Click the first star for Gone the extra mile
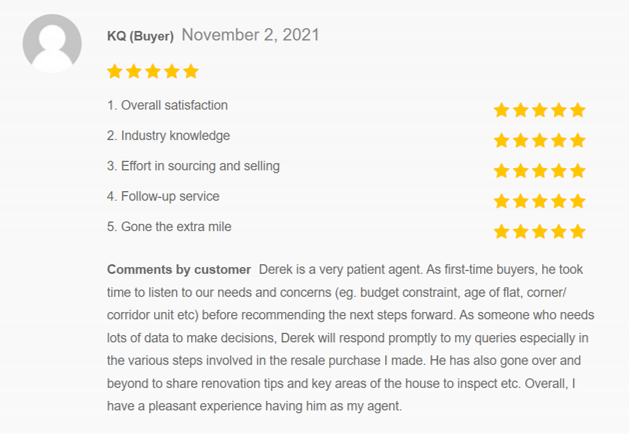The height and width of the screenshot is (434, 629). (502, 232)
